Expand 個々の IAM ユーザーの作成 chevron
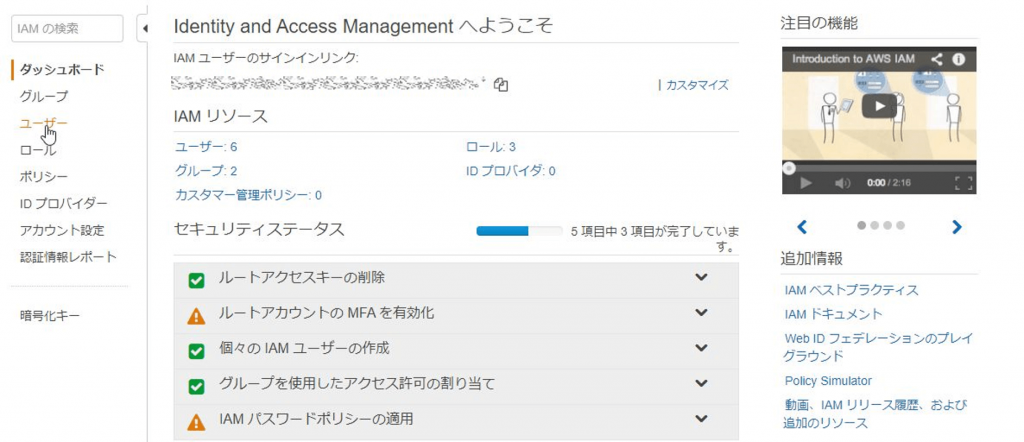 tap(701, 347)
